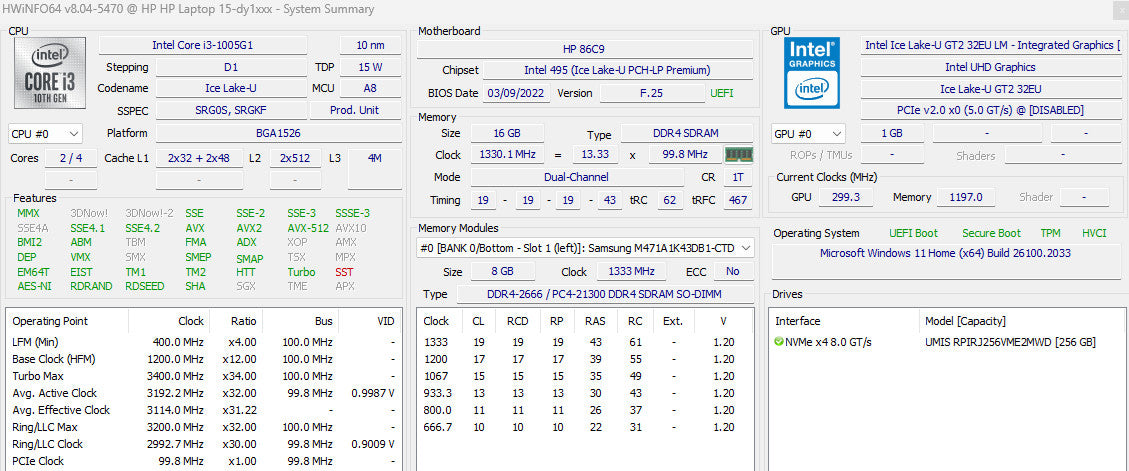Click the module 8 GB size field
This screenshot has width=1129, height=471.
pyautogui.click(x=503, y=272)
